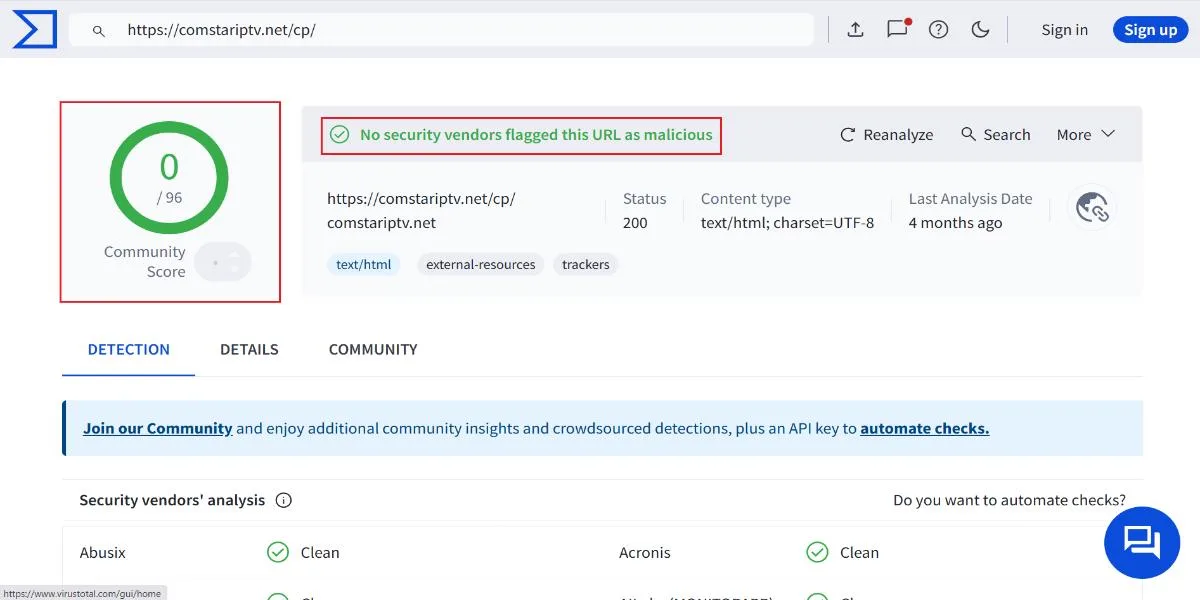Toggle dark mode moon icon
Screen dimensions: 1200x600
980,30
